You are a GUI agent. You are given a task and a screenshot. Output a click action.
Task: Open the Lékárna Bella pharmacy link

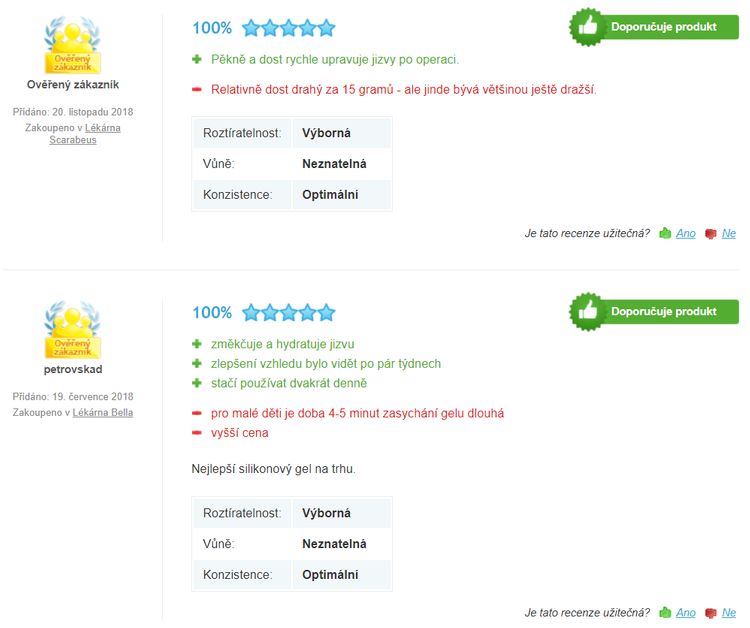click(x=103, y=412)
